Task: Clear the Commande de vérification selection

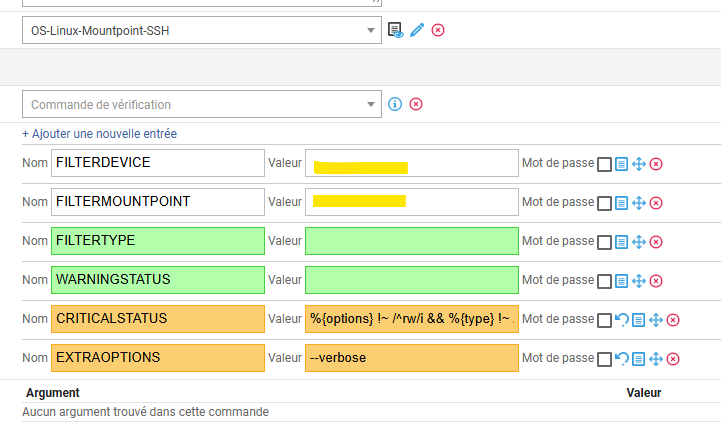Action: click(x=416, y=104)
